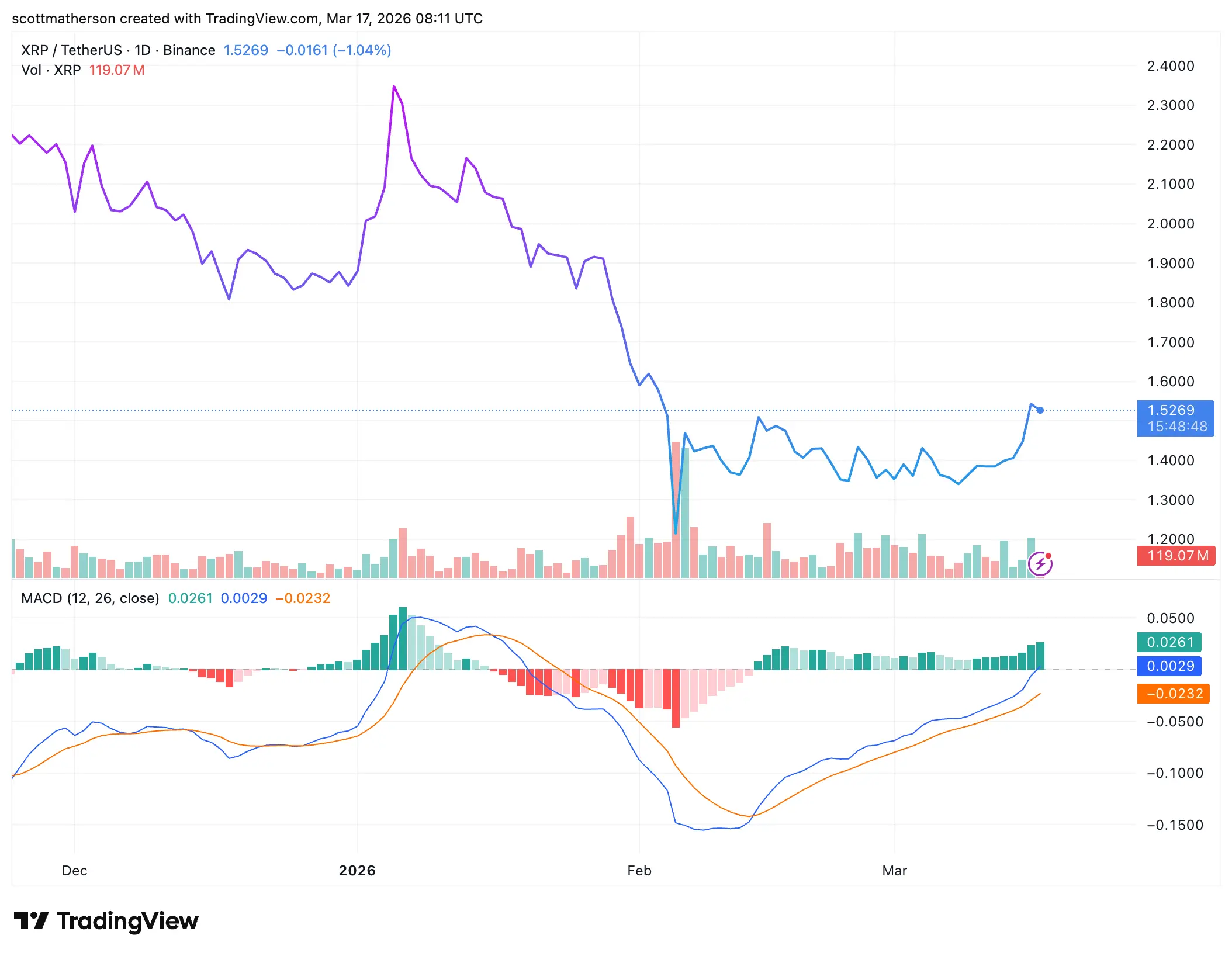Click the Mar label on the time axis

pos(895,870)
